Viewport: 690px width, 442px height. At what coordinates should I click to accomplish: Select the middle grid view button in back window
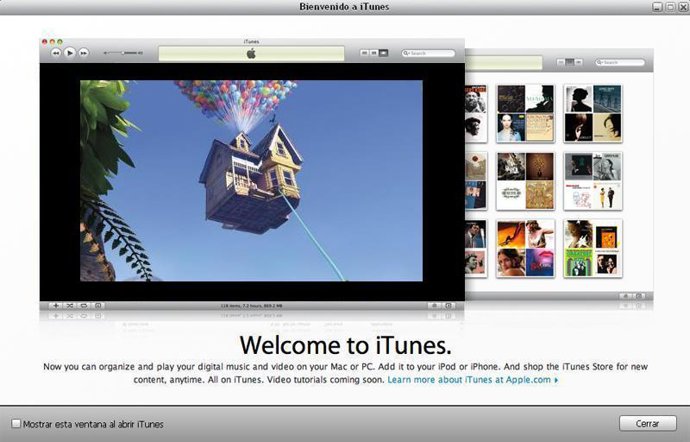[570, 62]
